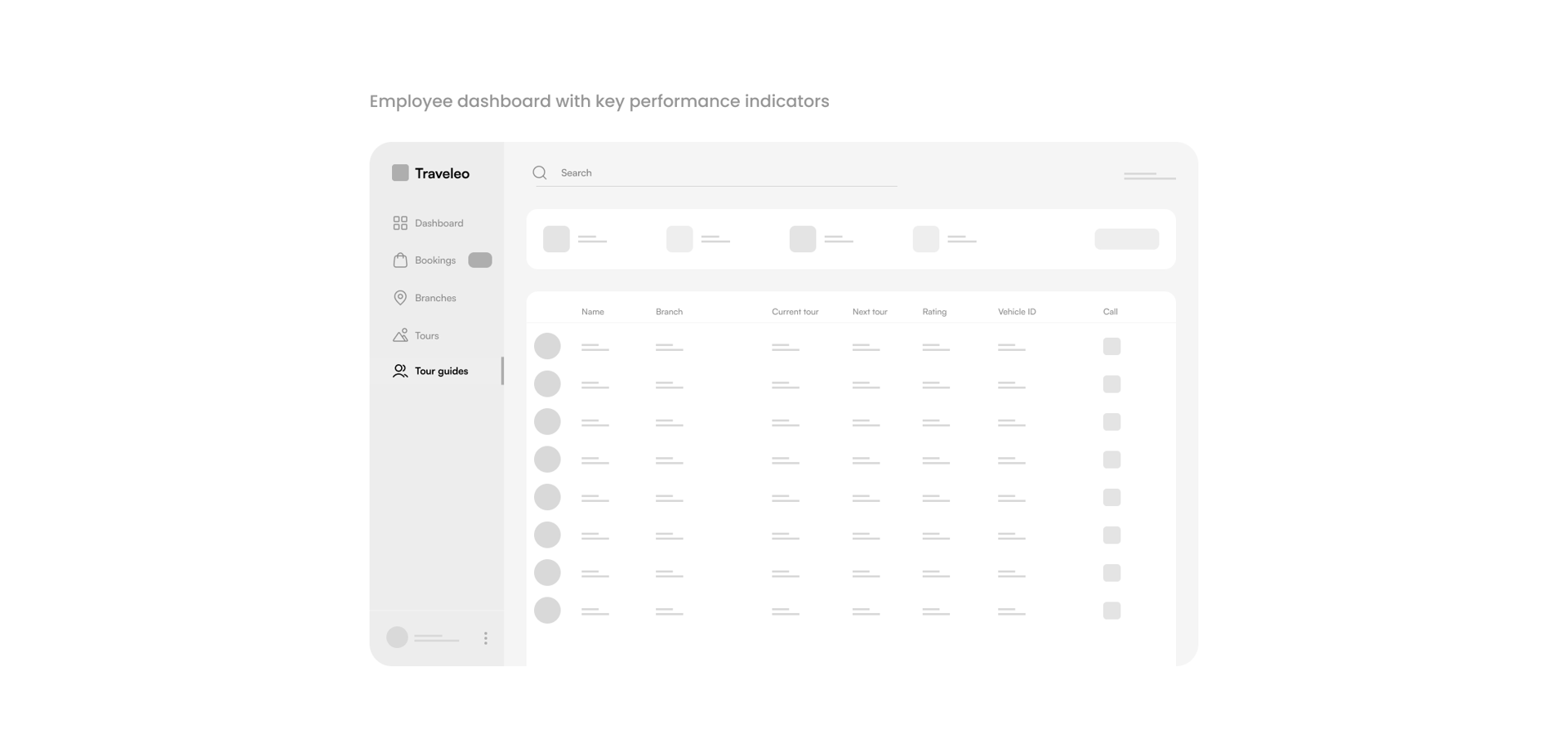Open the Dashboard menu item
This screenshot has height=755, width=1568.
pos(439,223)
